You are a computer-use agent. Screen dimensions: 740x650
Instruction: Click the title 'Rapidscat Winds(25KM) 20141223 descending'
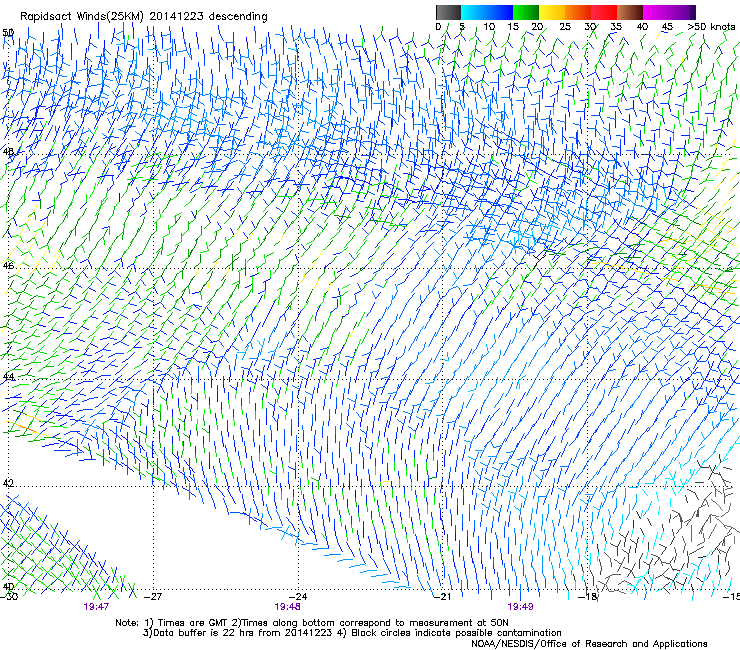coord(143,17)
